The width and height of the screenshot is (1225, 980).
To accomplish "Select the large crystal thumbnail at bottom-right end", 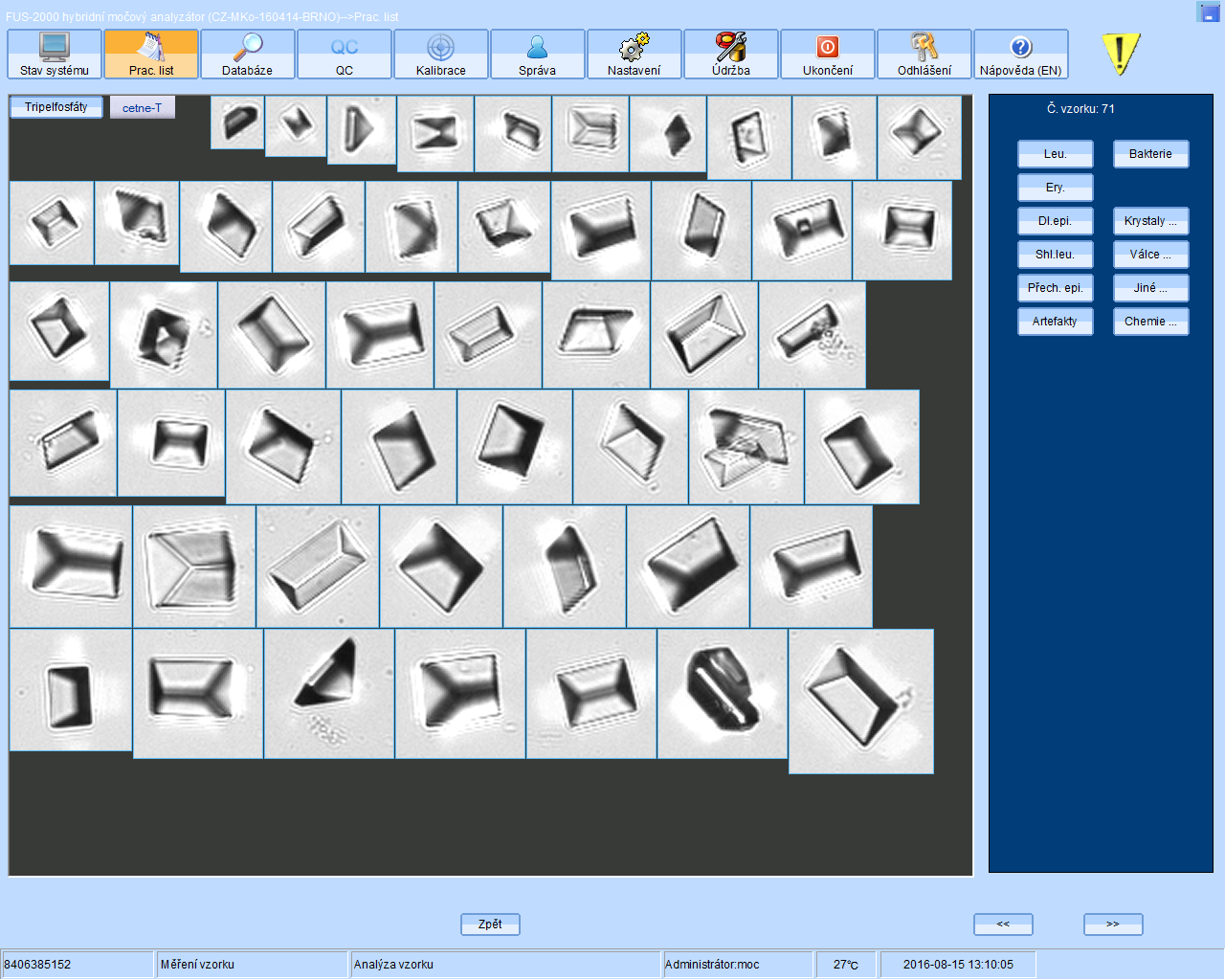I will (x=861, y=702).
